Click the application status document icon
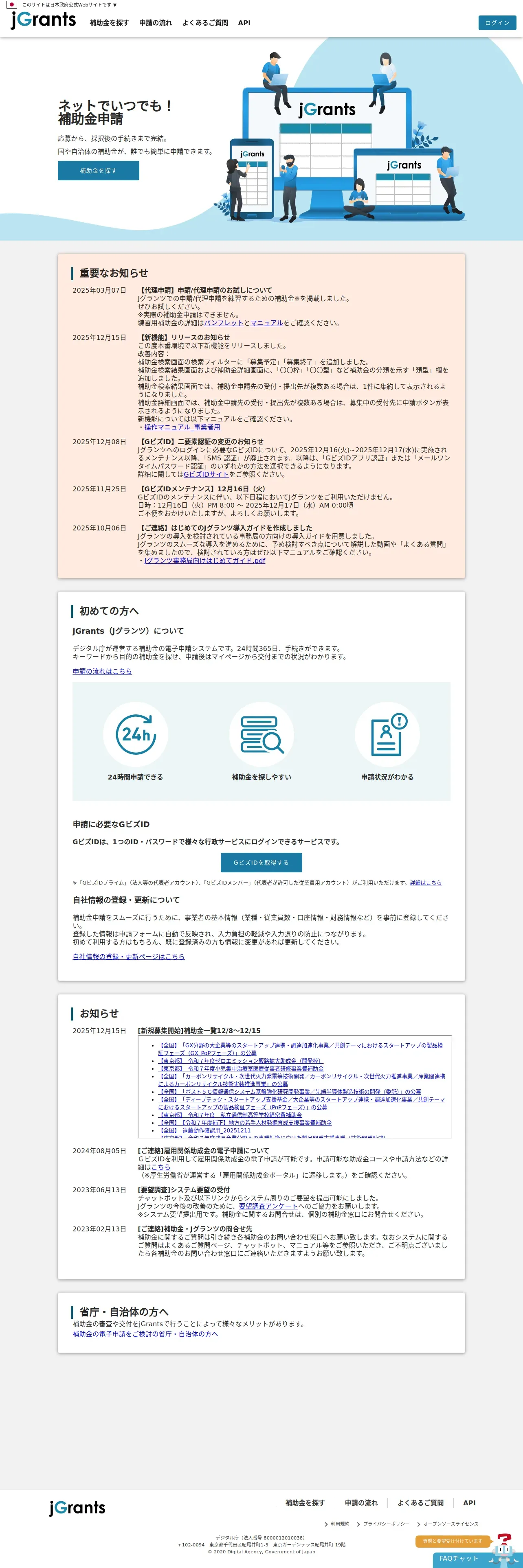 (x=387, y=734)
